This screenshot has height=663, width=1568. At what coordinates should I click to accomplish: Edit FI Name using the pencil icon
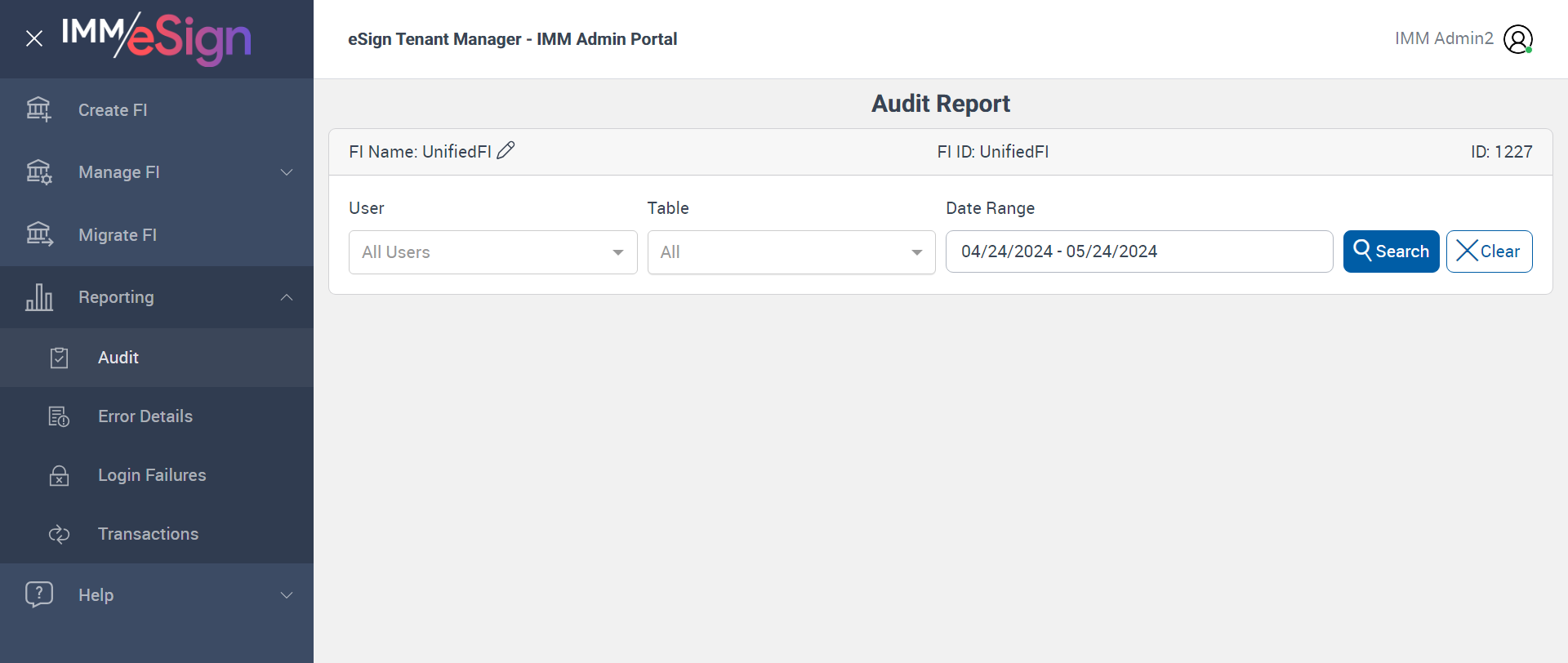click(x=506, y=150)
